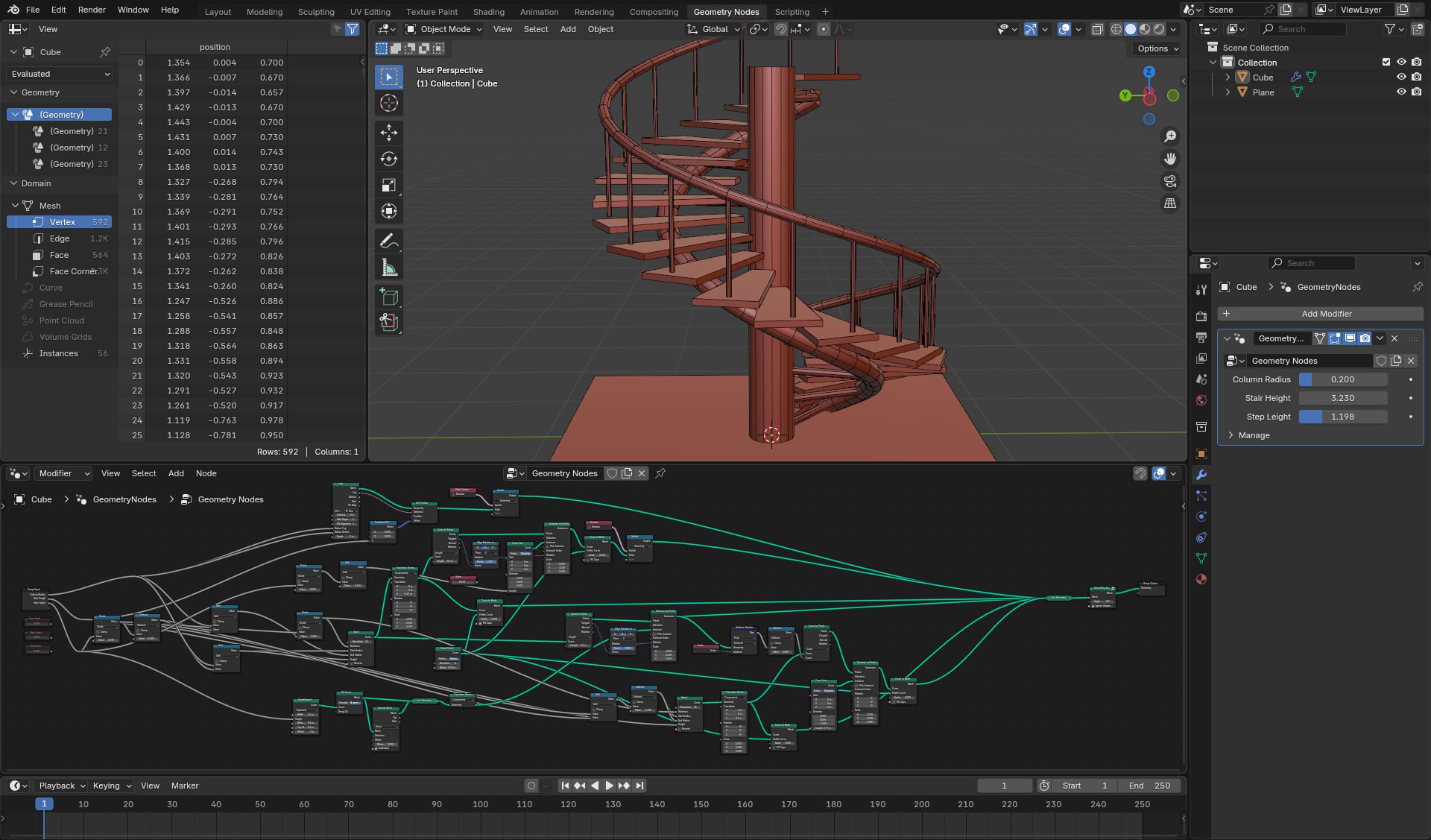Uncheck the Collection exclude checkbox
This screenshot has width=1431, height=840.
click(1386, 63)
